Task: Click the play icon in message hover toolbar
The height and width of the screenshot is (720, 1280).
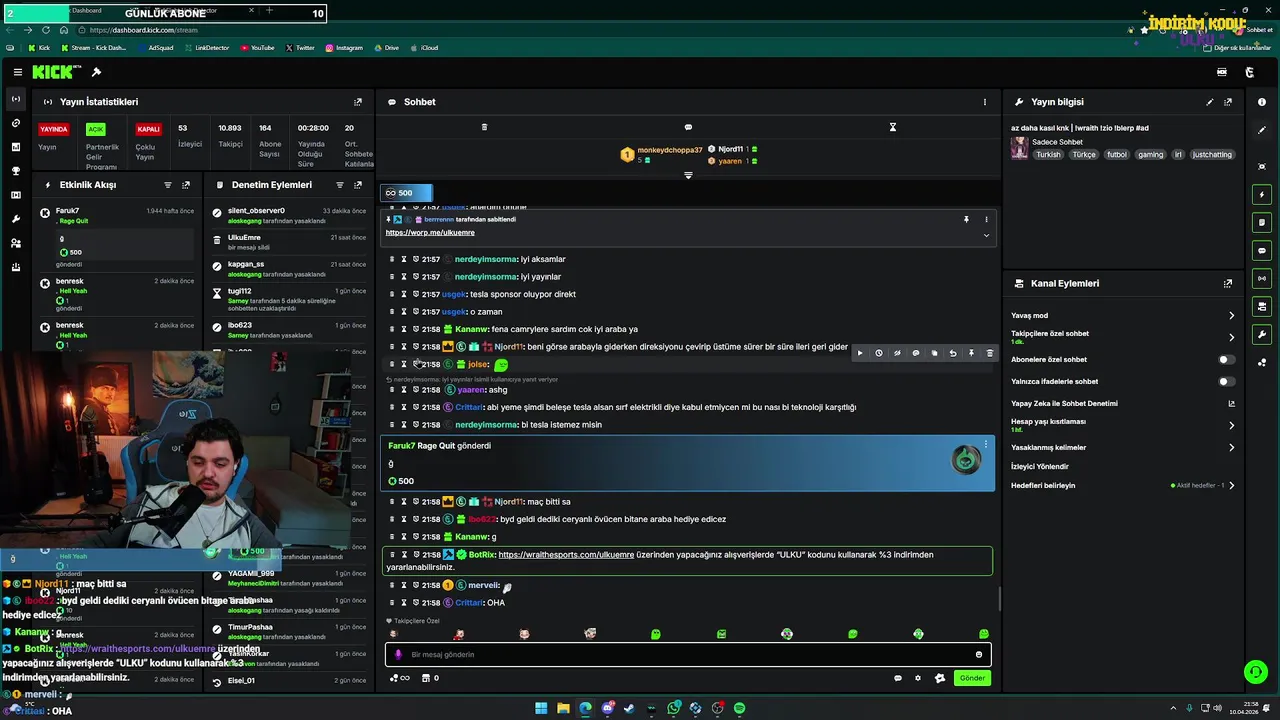Action: point(860,353)
